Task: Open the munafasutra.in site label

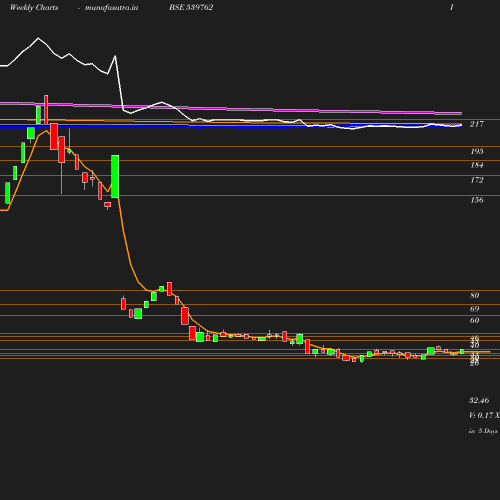Action: [111, 8]
